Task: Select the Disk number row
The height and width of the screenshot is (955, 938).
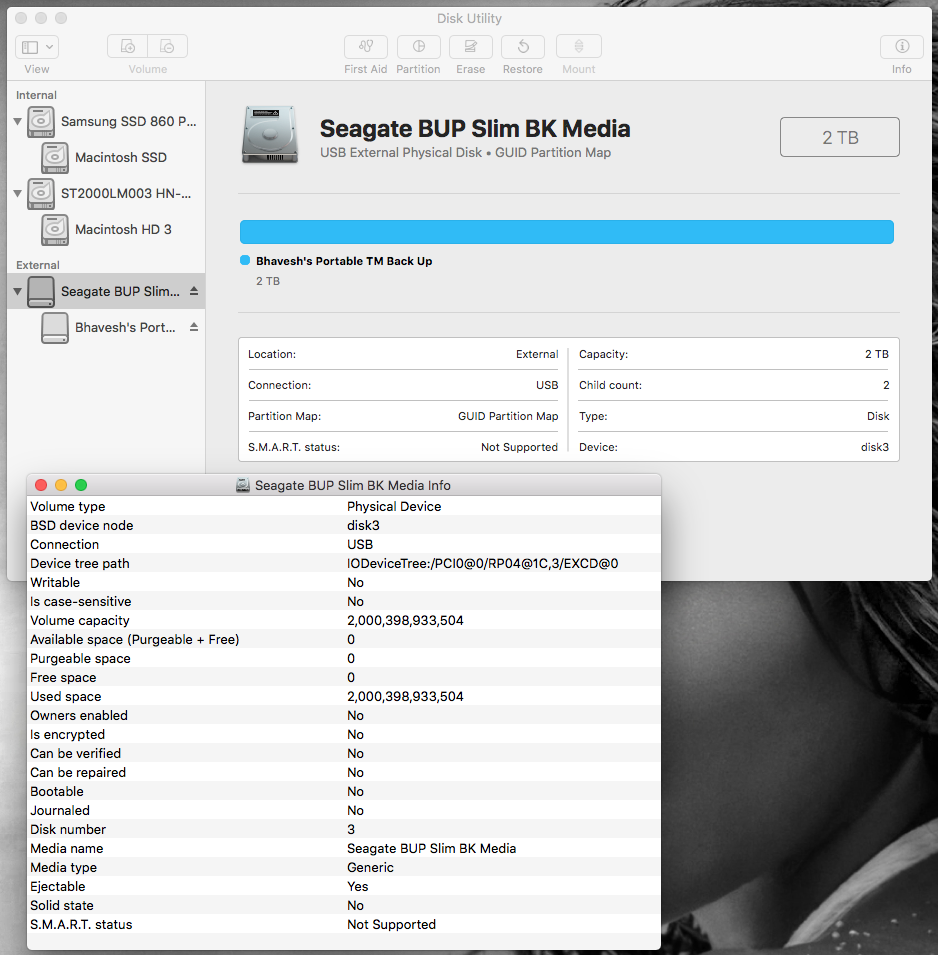Action: pos(344,830)
